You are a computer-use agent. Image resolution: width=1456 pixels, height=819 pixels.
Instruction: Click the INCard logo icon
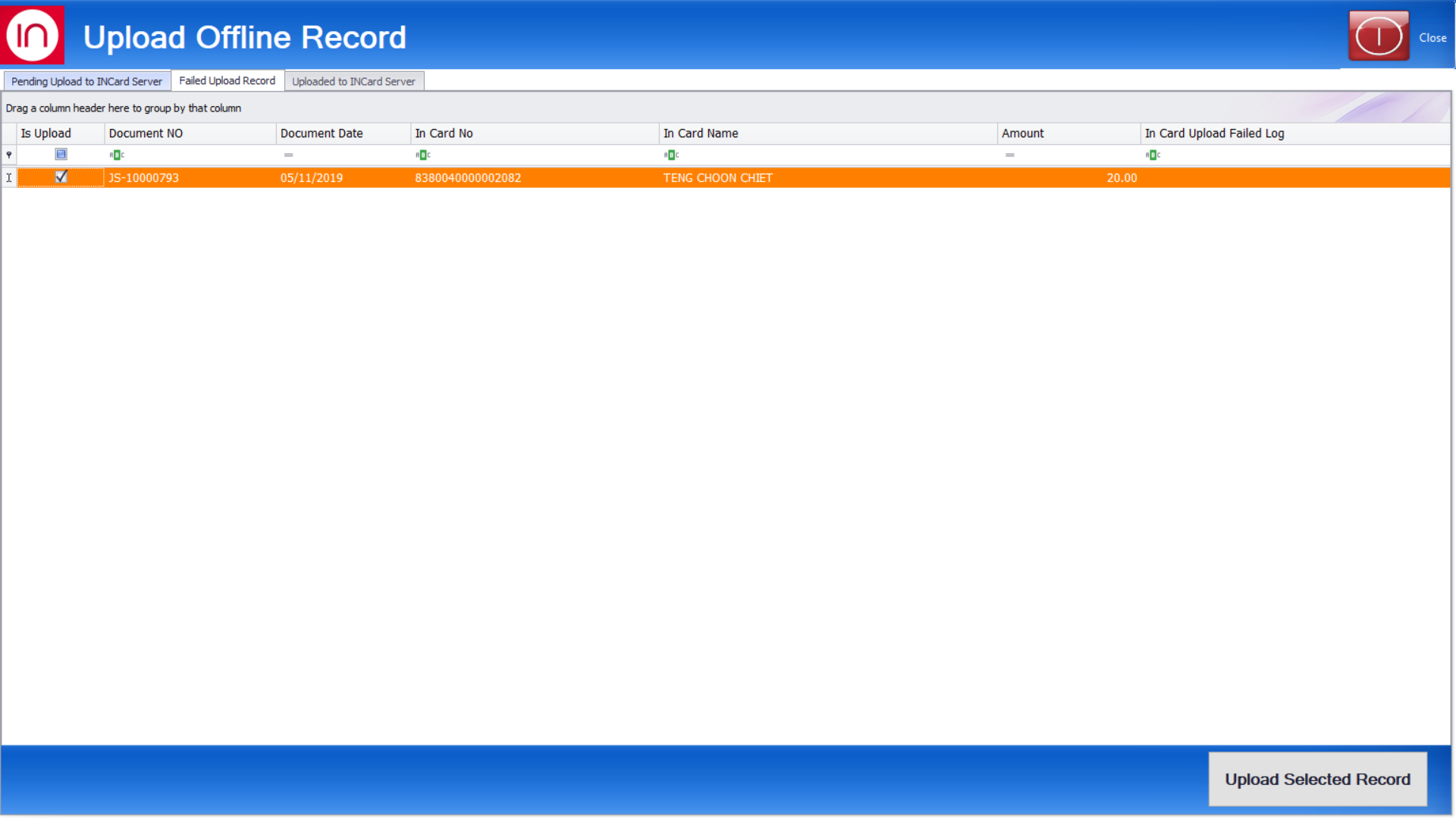tap(33, 35)
